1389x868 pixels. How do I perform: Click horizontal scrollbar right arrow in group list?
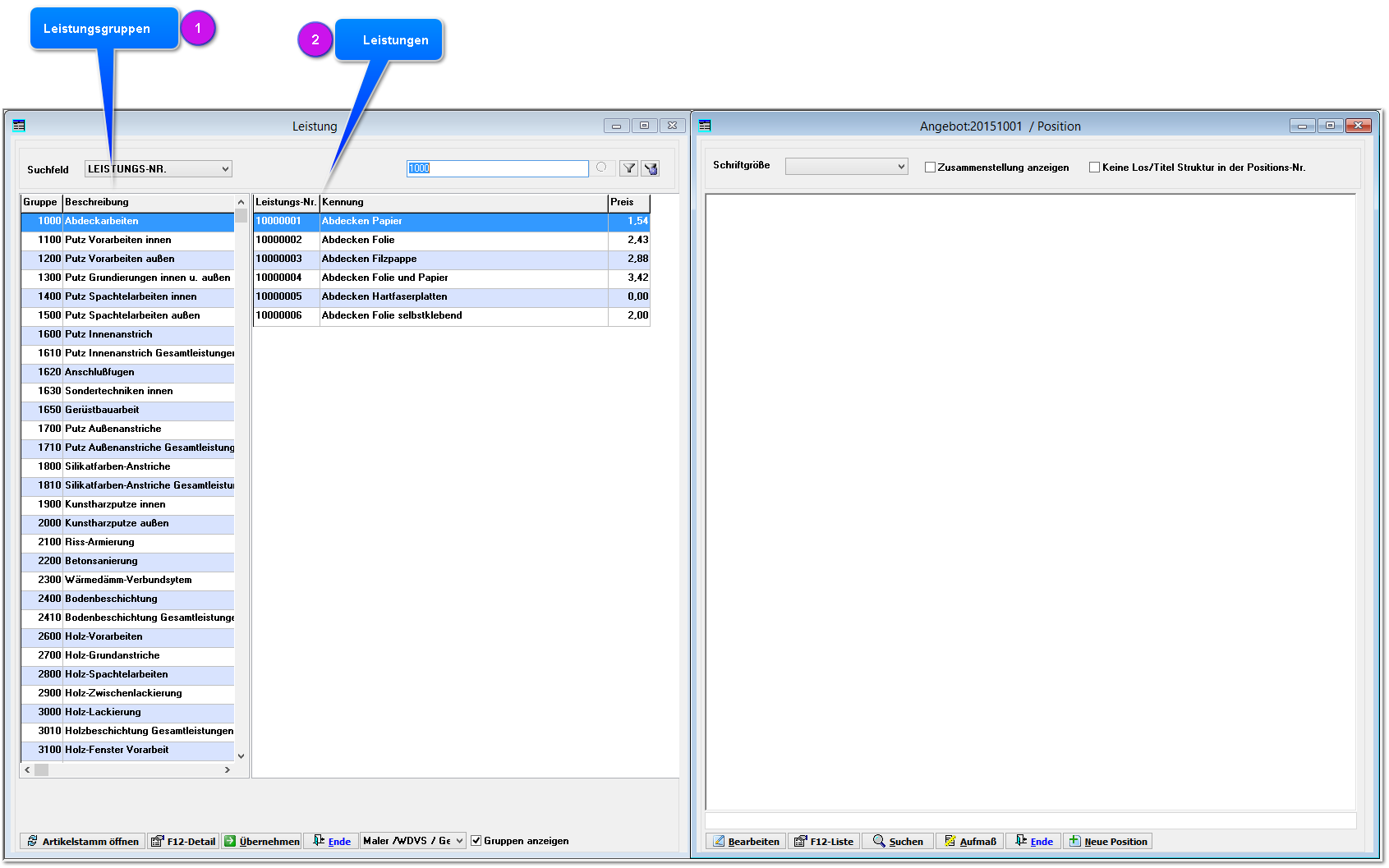pos(228,770)
